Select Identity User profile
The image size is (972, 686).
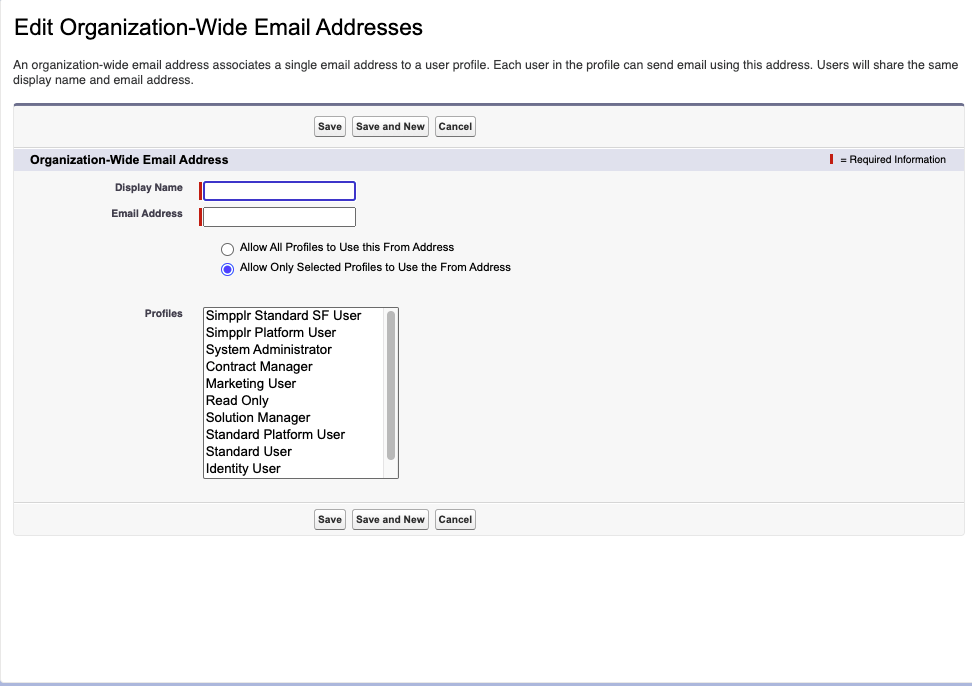tap(294, 468)
